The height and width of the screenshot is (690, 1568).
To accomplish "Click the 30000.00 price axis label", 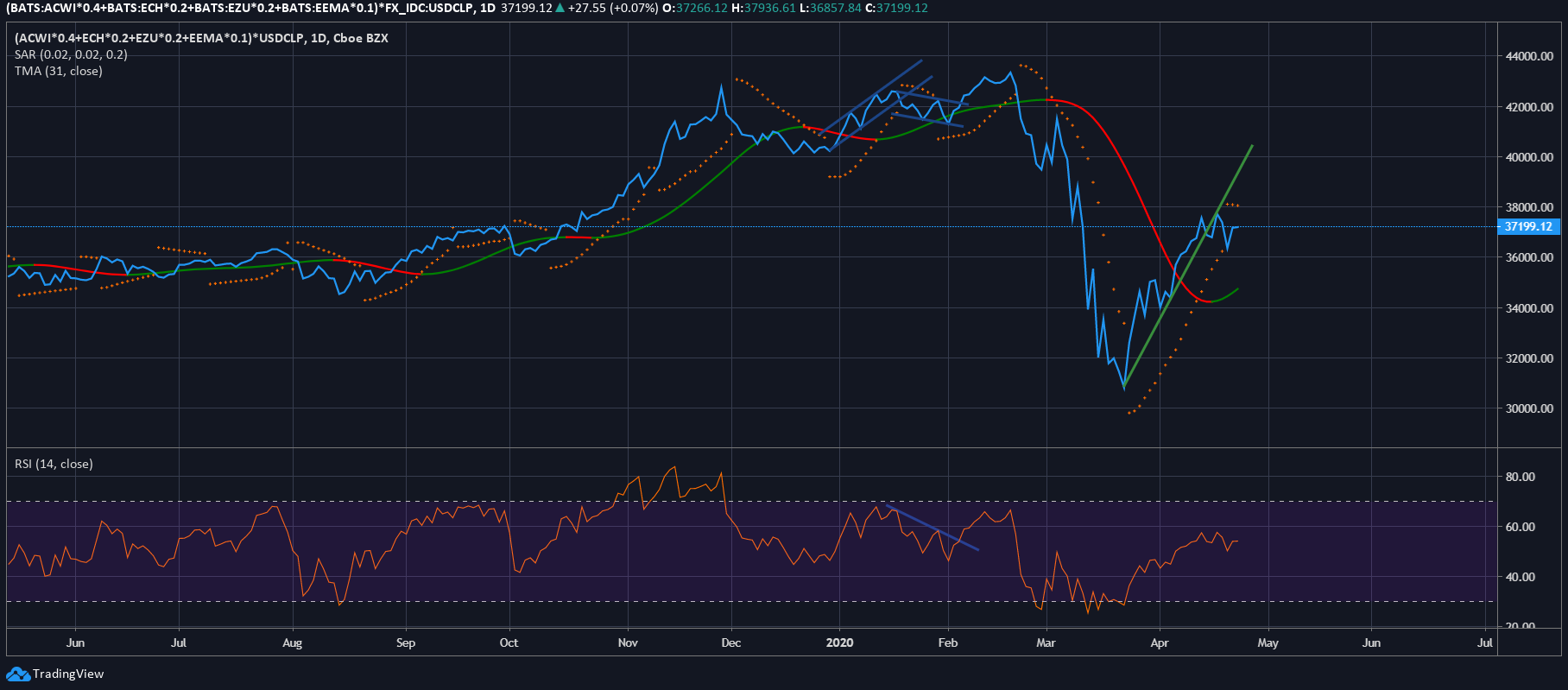I will pyautogui.click(x=1529, y=408).
